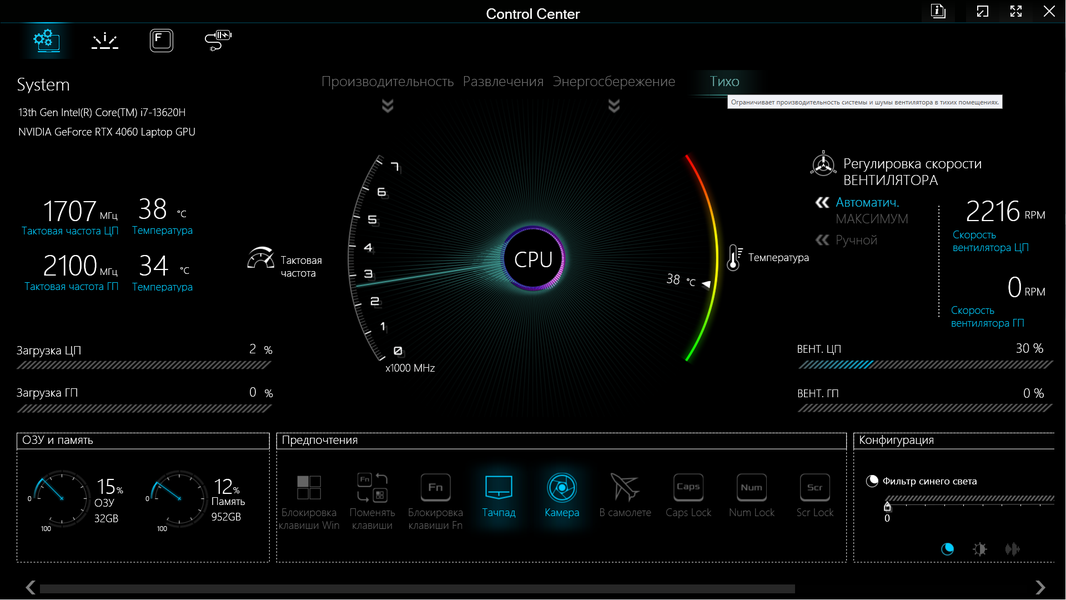Click the sound wave icon in Конфигурация

point(1012,549)
